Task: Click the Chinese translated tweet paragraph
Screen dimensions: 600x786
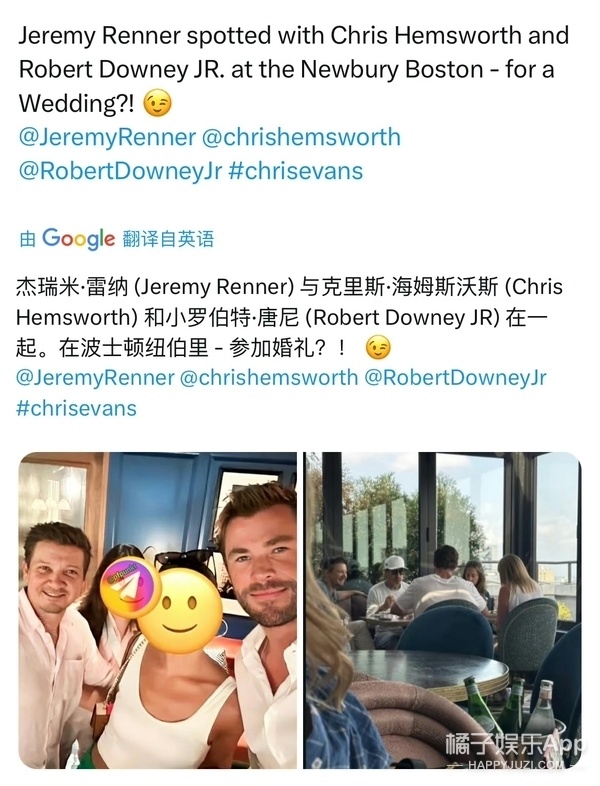Action: point(289,317)
